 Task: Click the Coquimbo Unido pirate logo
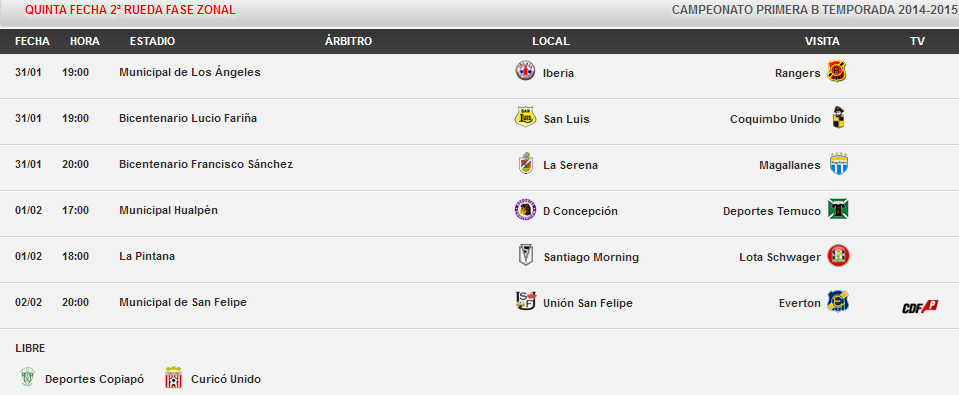pos(838,117)
